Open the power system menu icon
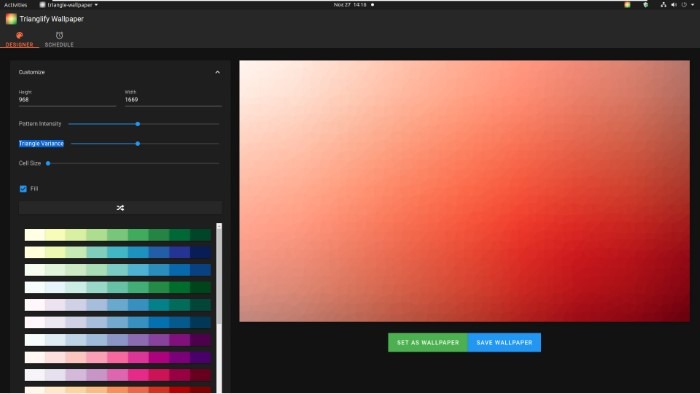This screenshot has height=394, width=700. pyautogui.click(x=684, y=5)
